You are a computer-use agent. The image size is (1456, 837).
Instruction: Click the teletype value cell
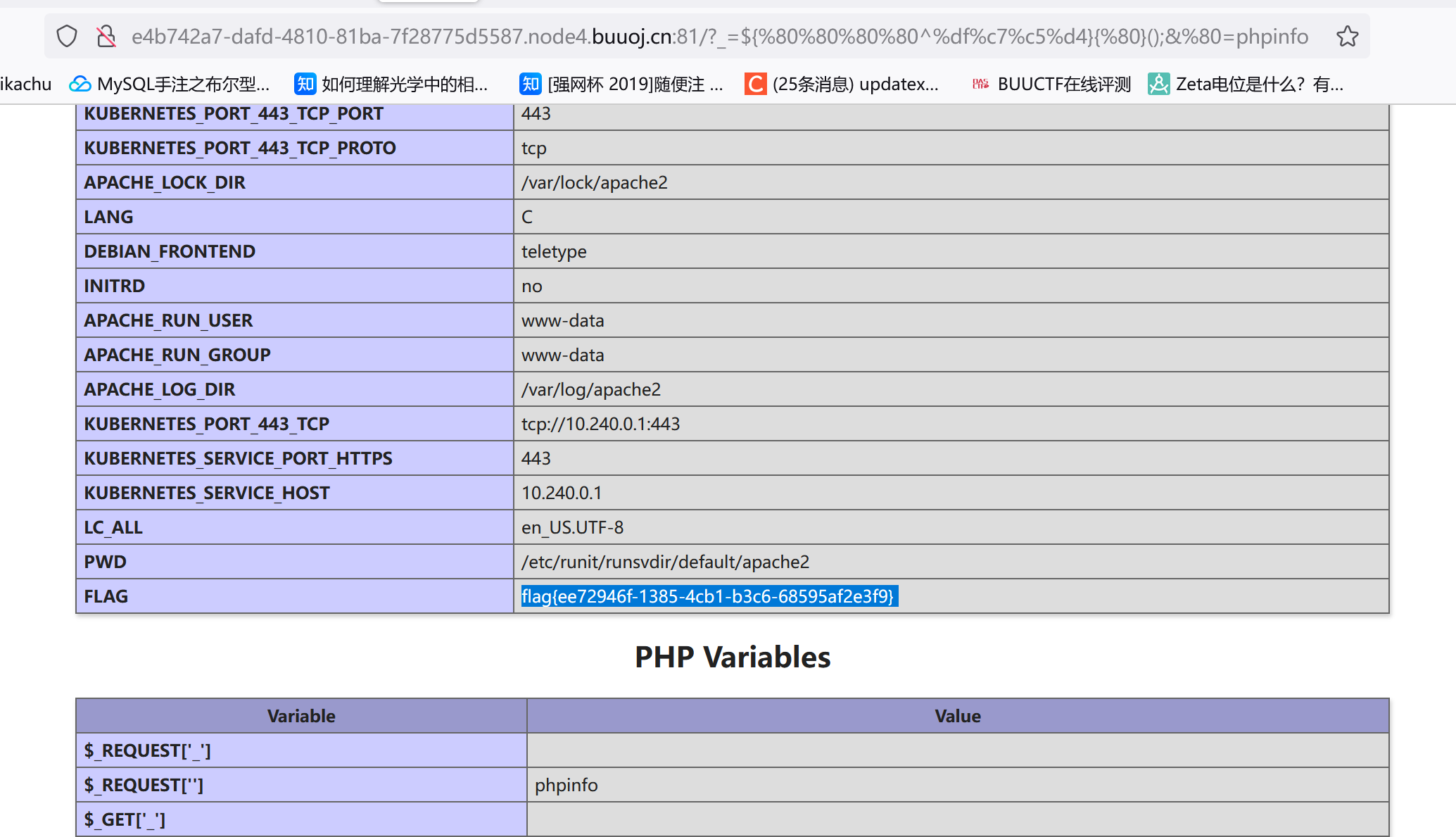[x=951, y=251]
